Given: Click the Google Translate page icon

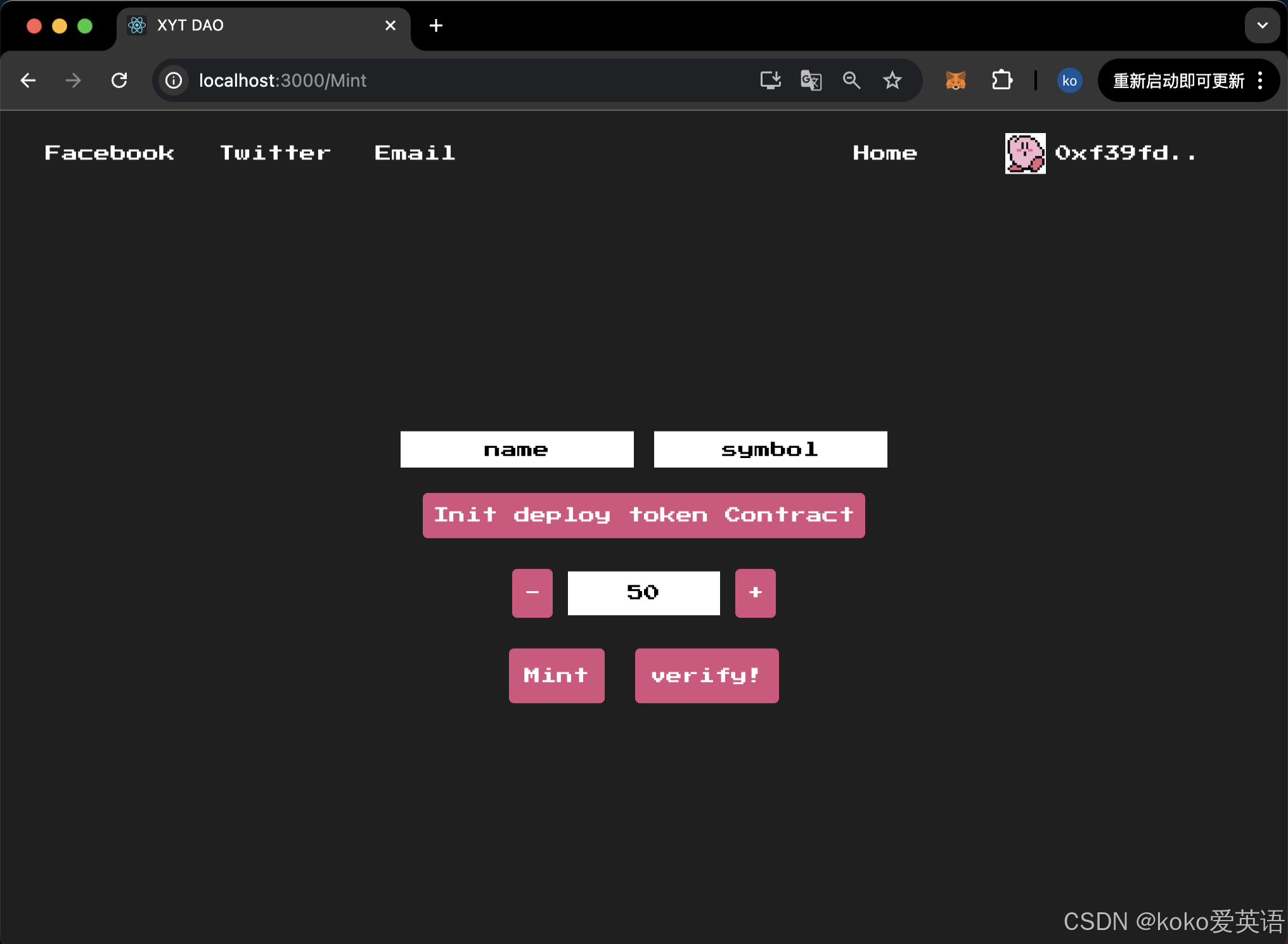Looking at the screenshot, I should coord(811,80).
